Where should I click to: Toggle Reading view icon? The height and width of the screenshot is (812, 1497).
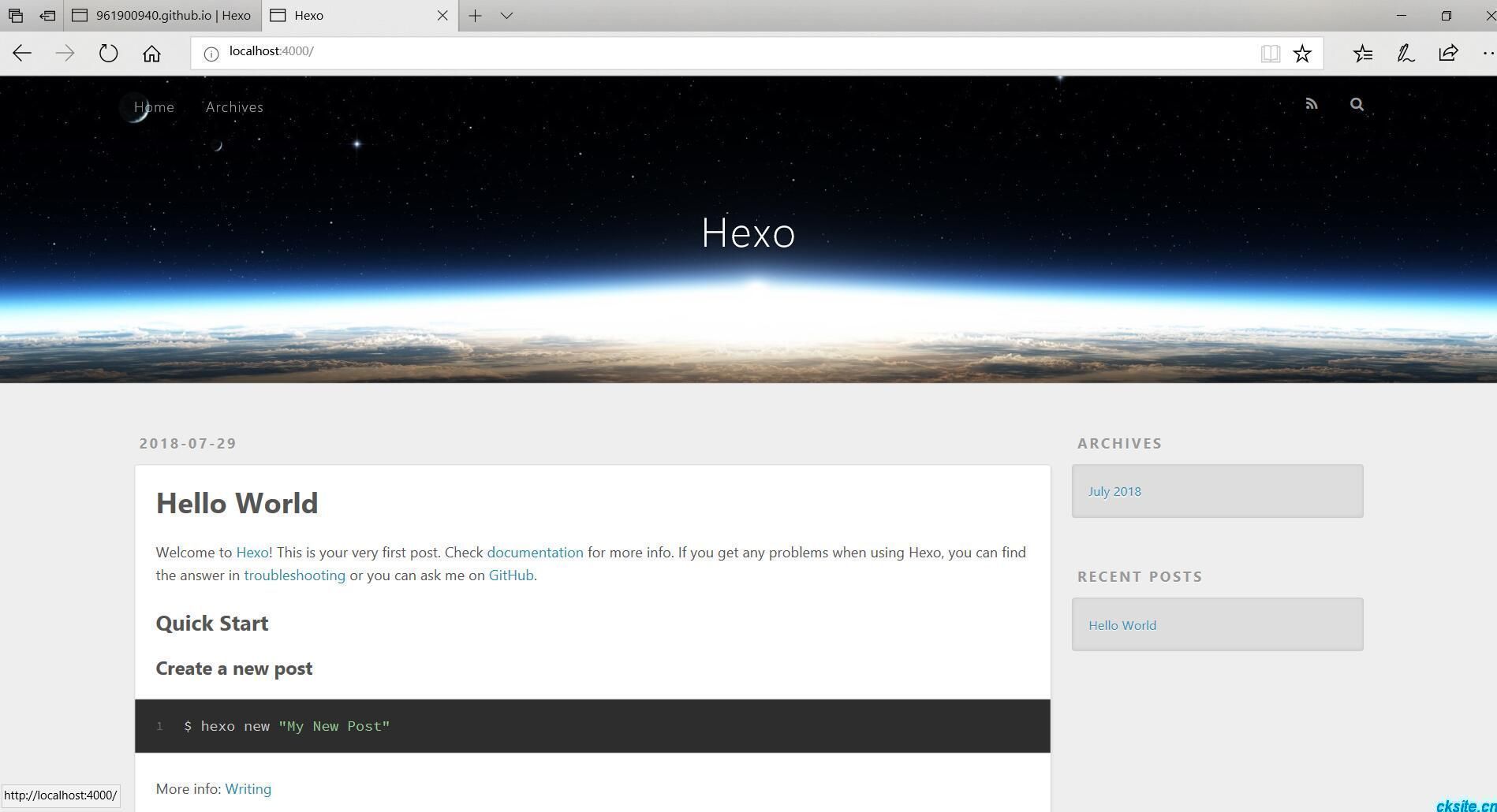[x=1270, y=54]
